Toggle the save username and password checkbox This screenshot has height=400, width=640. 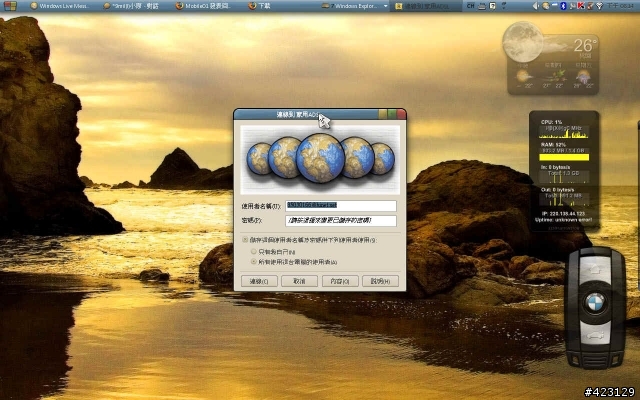click(245, 240)
